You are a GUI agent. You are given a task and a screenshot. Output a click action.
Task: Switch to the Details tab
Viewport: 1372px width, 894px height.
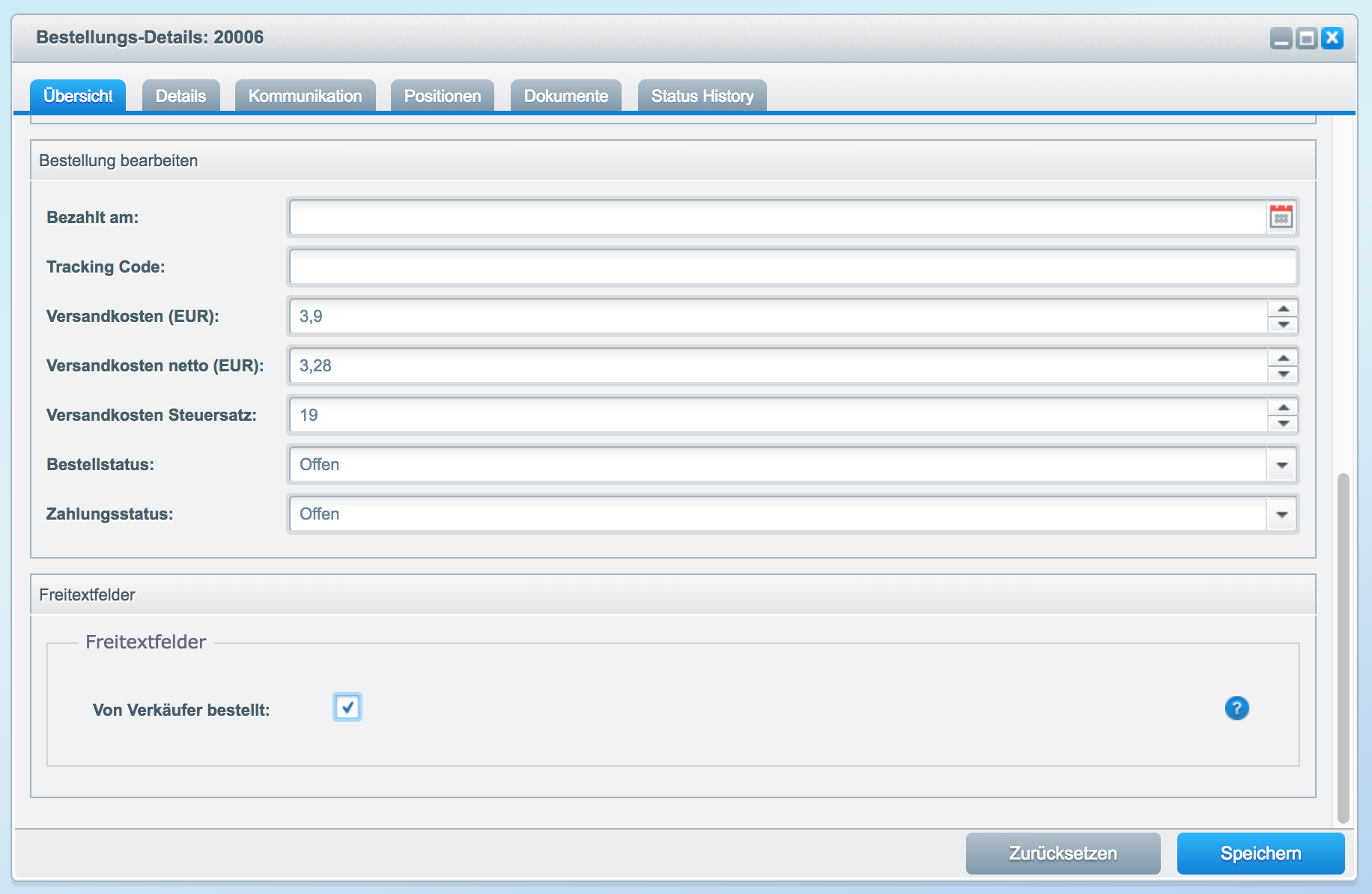click(180, 96)
